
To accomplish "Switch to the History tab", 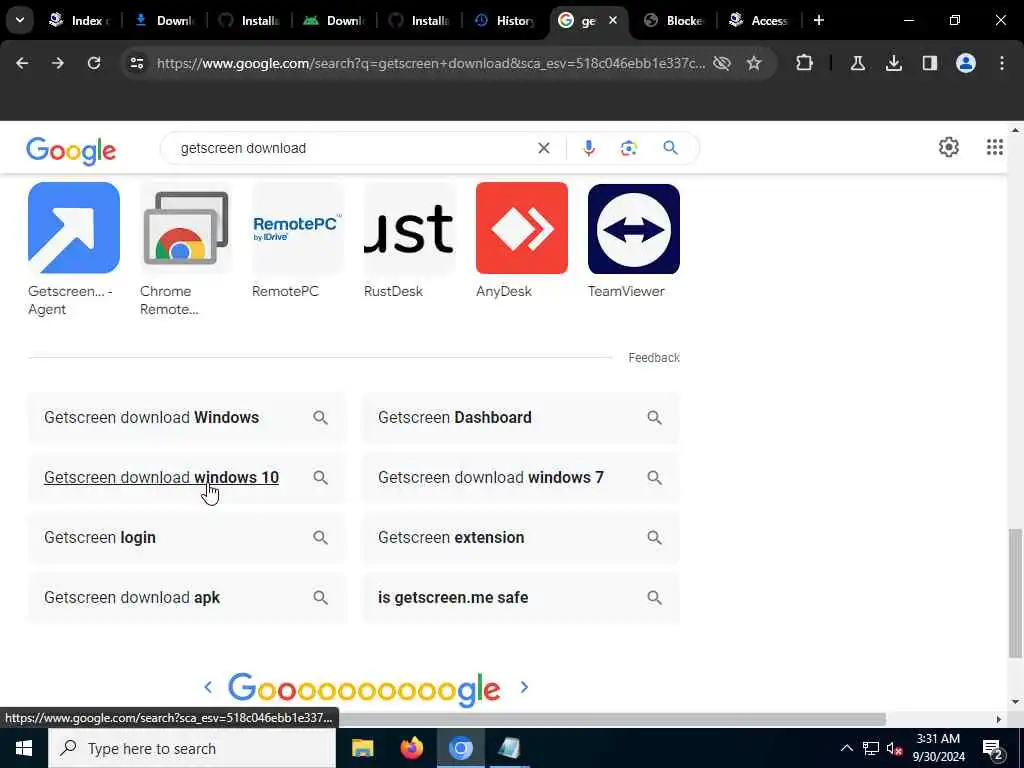I will (505, 20).
